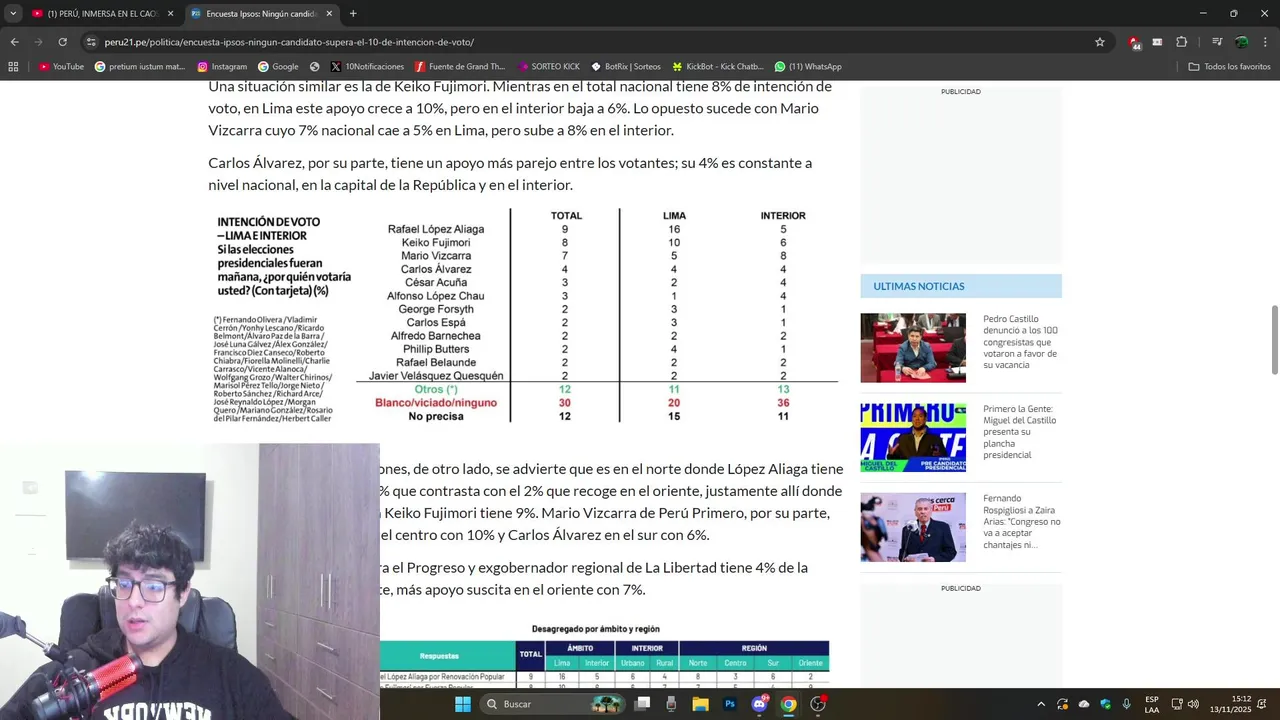
Task: Open the Miguel del Castillo news thumbnail
Action: click(913, 438)
